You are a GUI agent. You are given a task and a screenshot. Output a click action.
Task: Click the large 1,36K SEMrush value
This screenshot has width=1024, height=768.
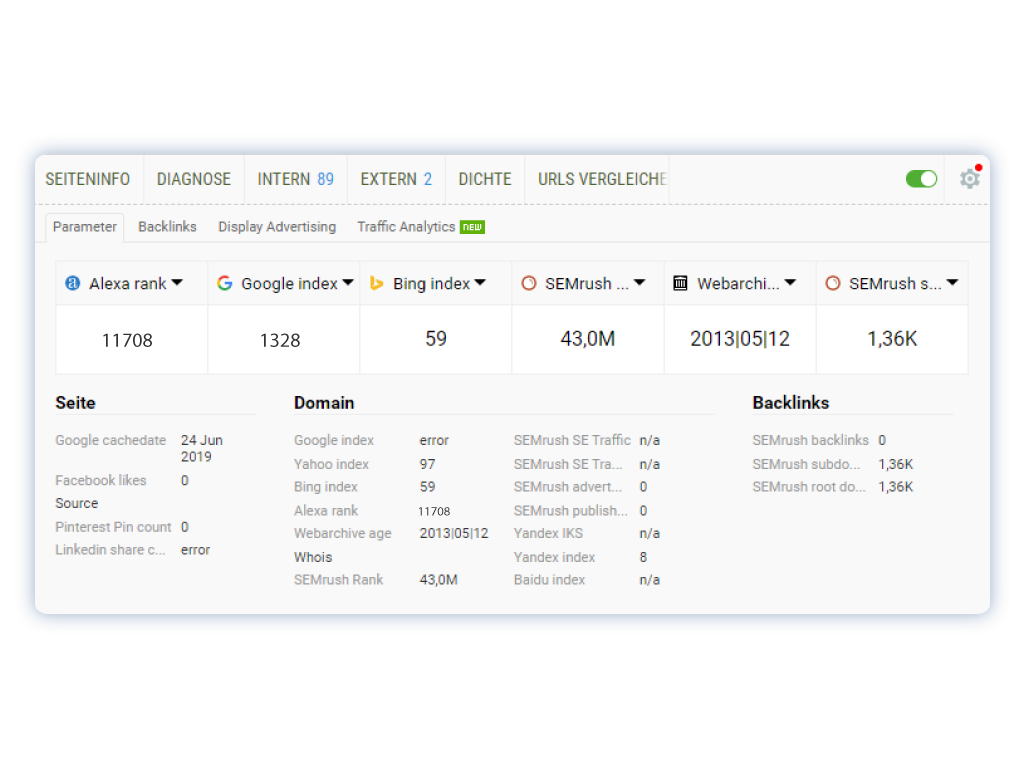(892, 339)
